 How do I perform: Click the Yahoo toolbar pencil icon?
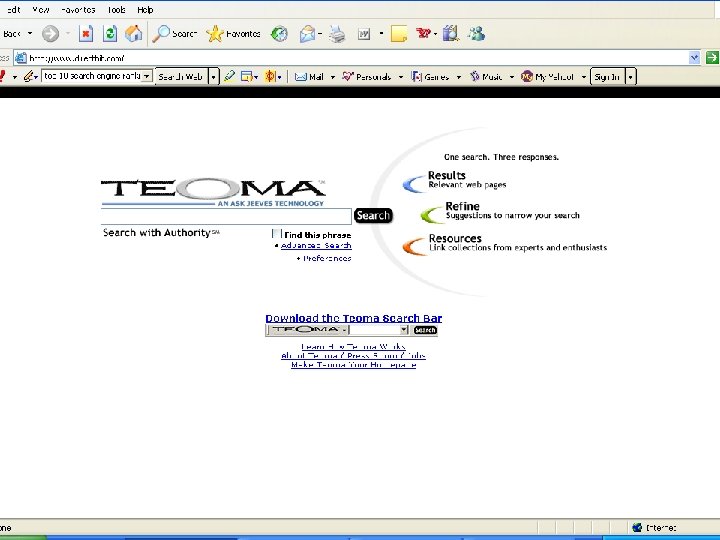click(29, 76)
